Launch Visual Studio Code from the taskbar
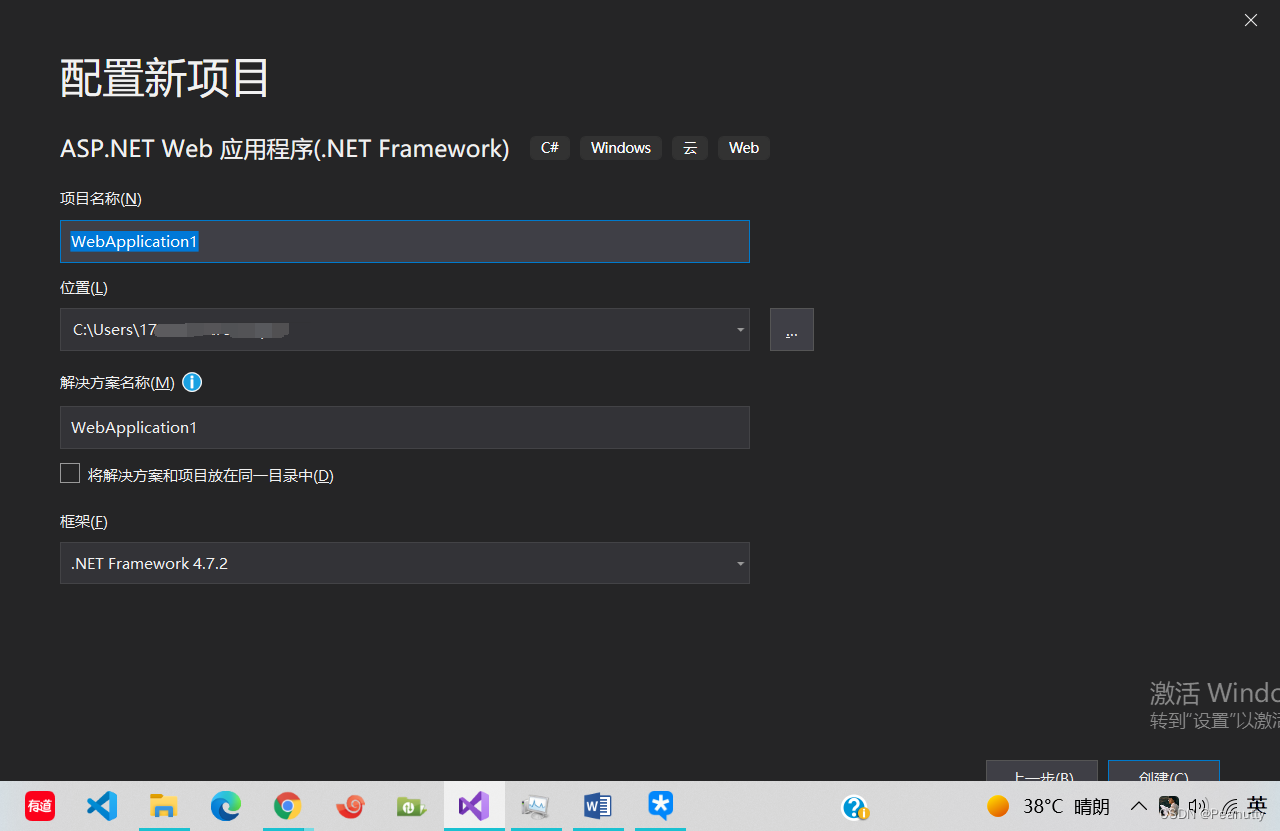This screenshot has height=831, width=1280. pyautogui.click(x=101, y=806)
